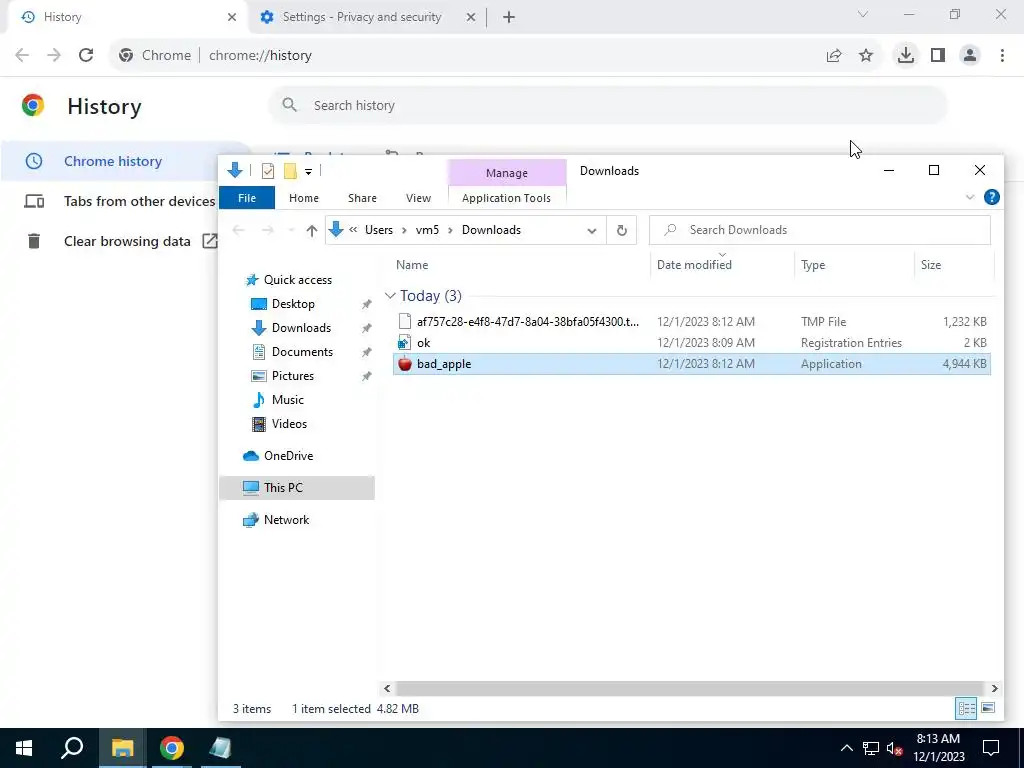Screen dimensions: 1024x768
Task: Refresh the Downloads folder
Action: pyautogui.click(x=622, y=230)
